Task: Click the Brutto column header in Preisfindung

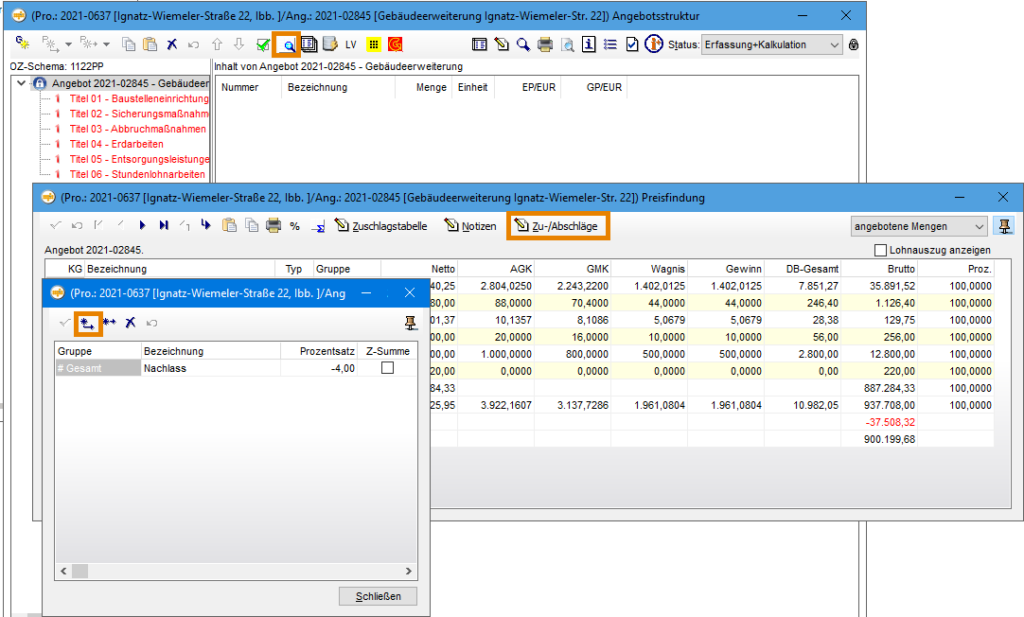Action: click(878, 268)
